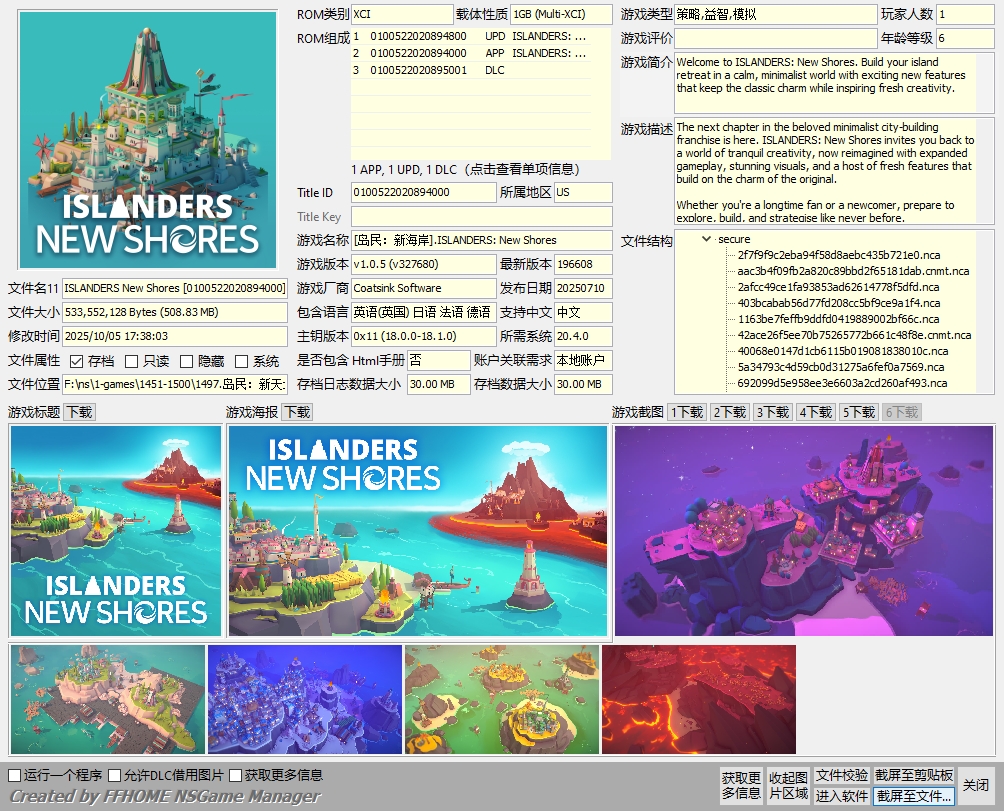
Task: Open the large purple night screenshot
Action: coord(804,531)
